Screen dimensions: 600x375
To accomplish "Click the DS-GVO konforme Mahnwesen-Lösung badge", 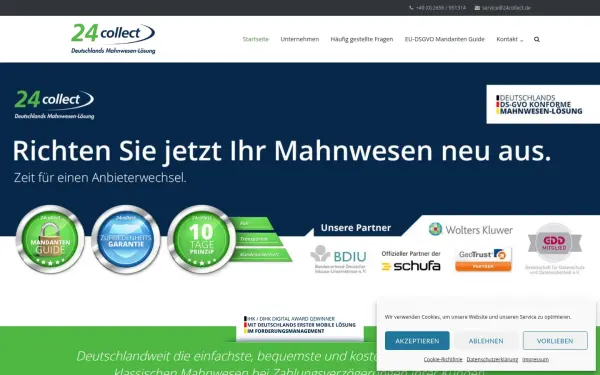I will point(543,104).
